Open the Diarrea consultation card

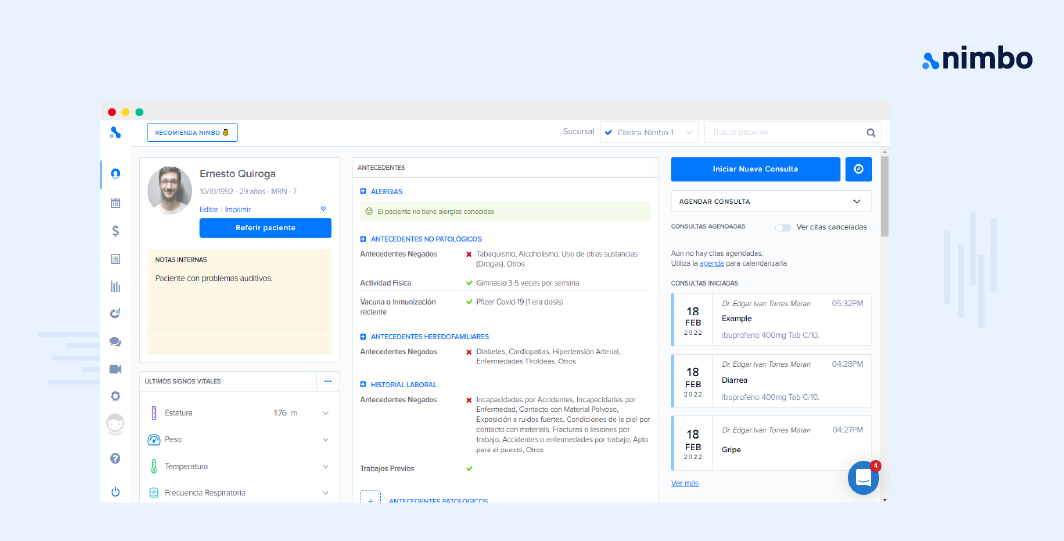pyautogui.click(x=771, y=381)
